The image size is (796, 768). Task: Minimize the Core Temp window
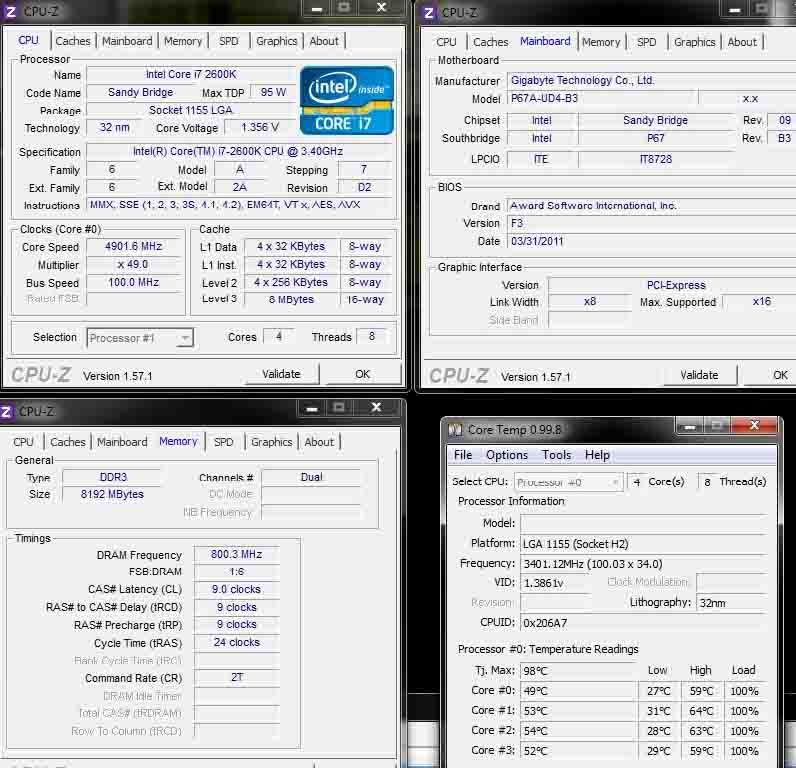tap(689, 425)
